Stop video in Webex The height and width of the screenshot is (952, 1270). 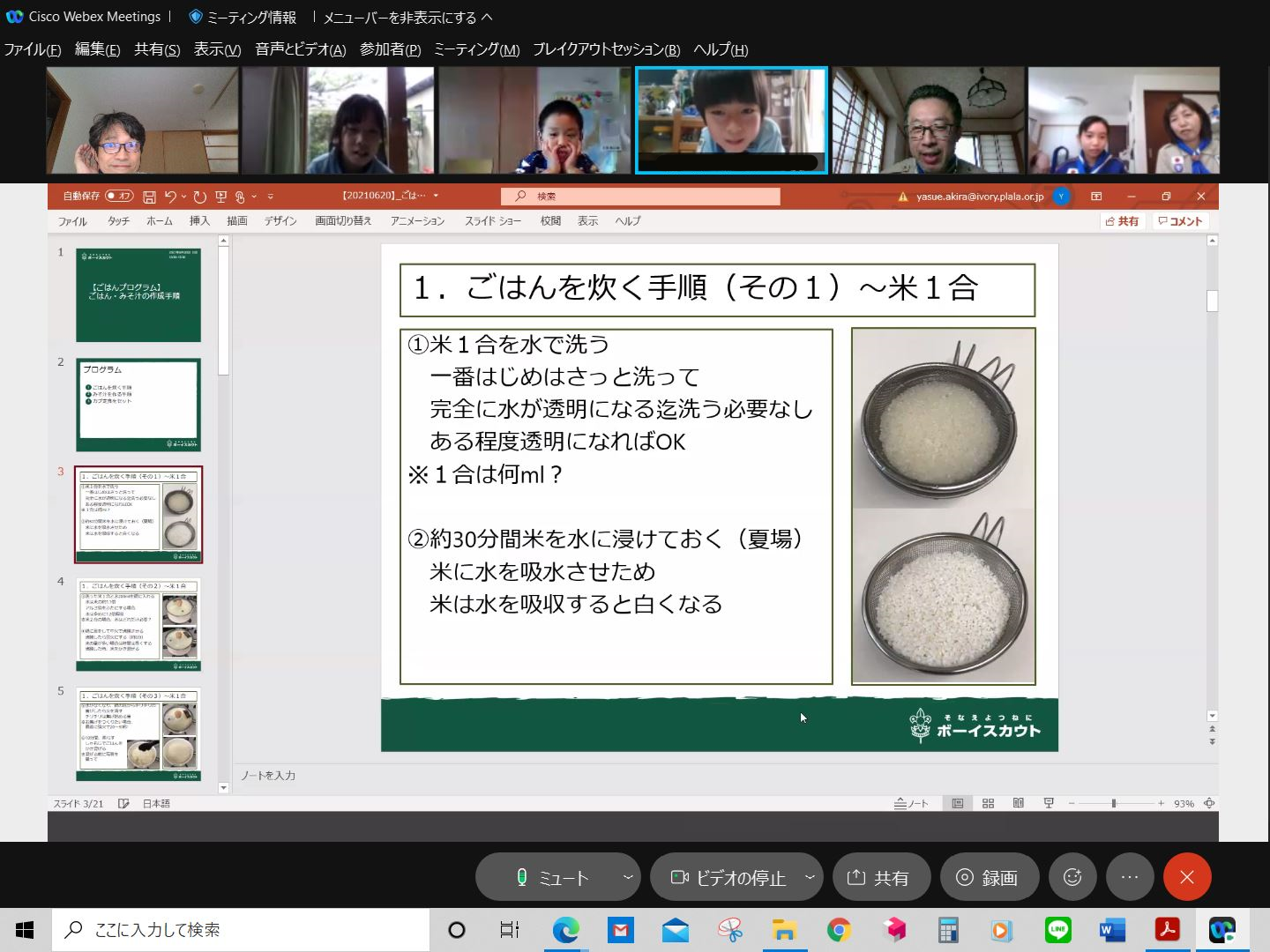[x=728, y=877]
